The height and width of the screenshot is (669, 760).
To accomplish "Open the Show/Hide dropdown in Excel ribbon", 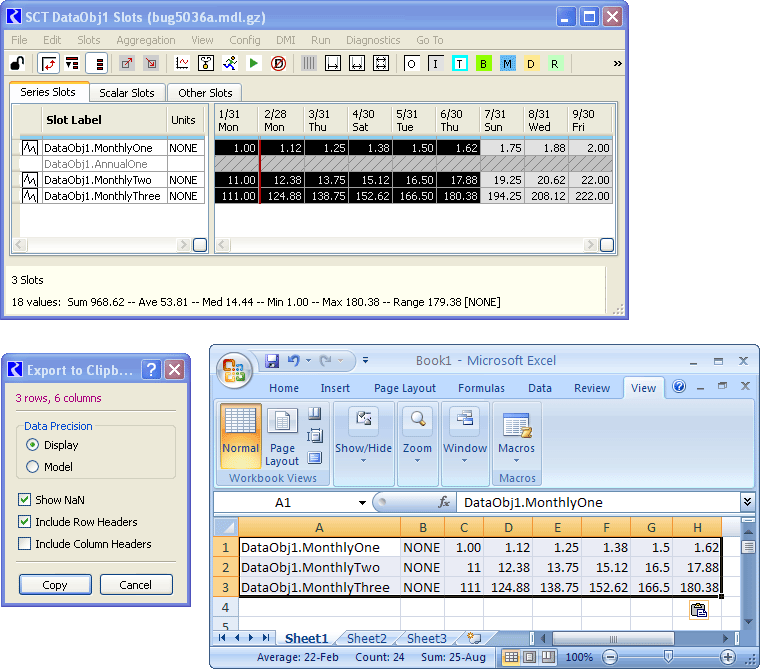I will click(x=364, y=436).
